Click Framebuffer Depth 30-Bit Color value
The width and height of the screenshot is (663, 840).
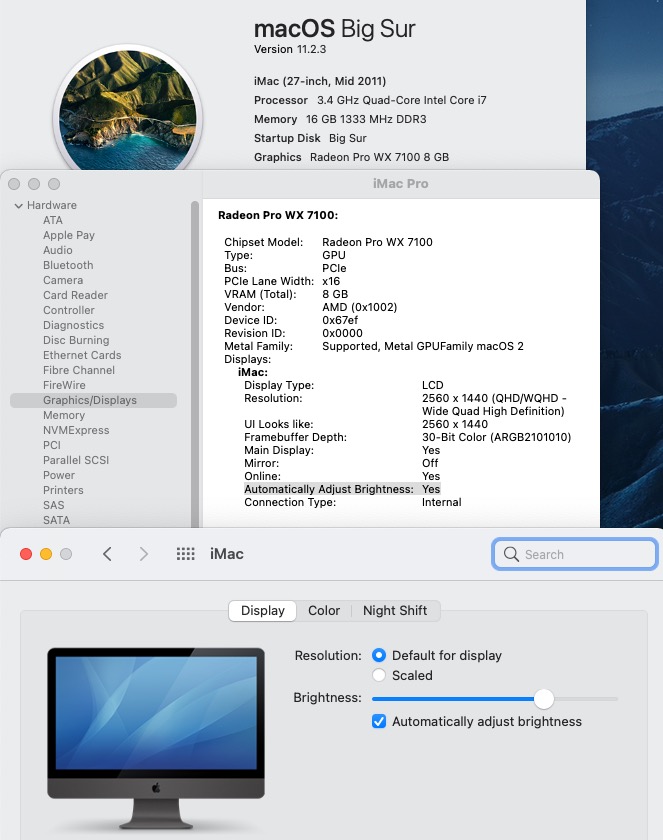click(x=496, y=437)
